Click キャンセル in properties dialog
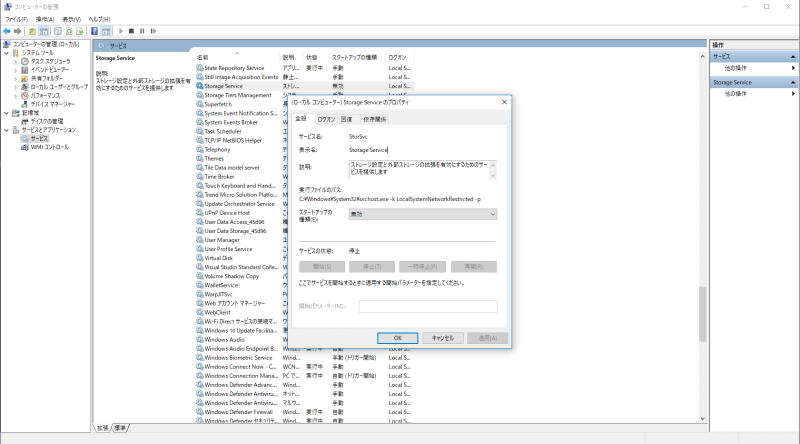800x444 pixels. click(x=442, y=338)
